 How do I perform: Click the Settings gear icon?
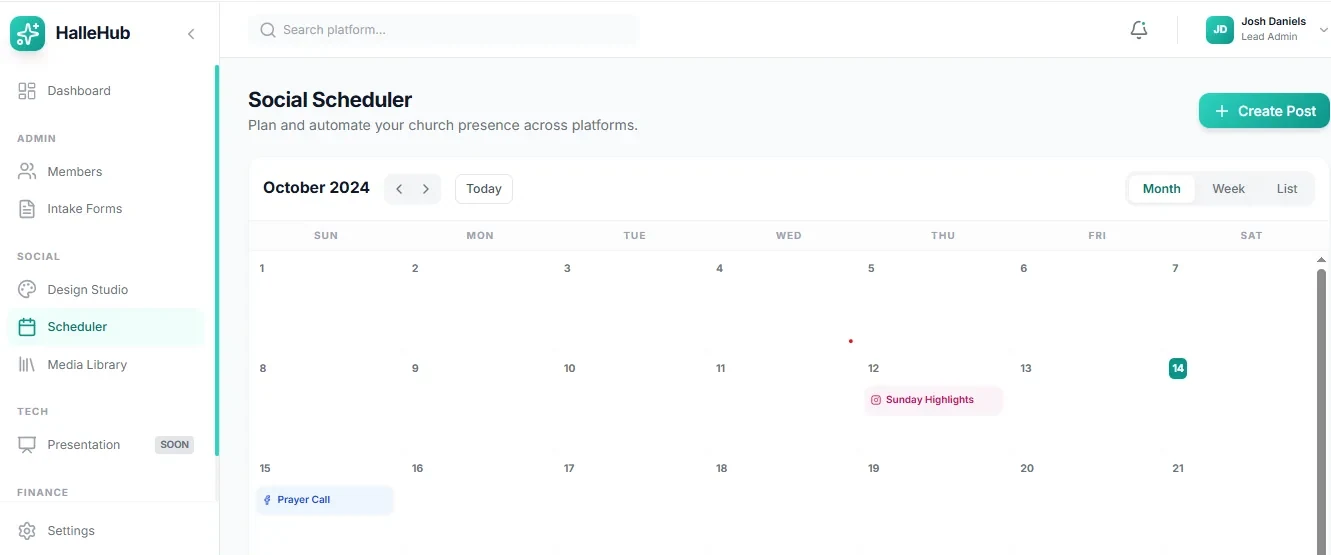[27, 531]
